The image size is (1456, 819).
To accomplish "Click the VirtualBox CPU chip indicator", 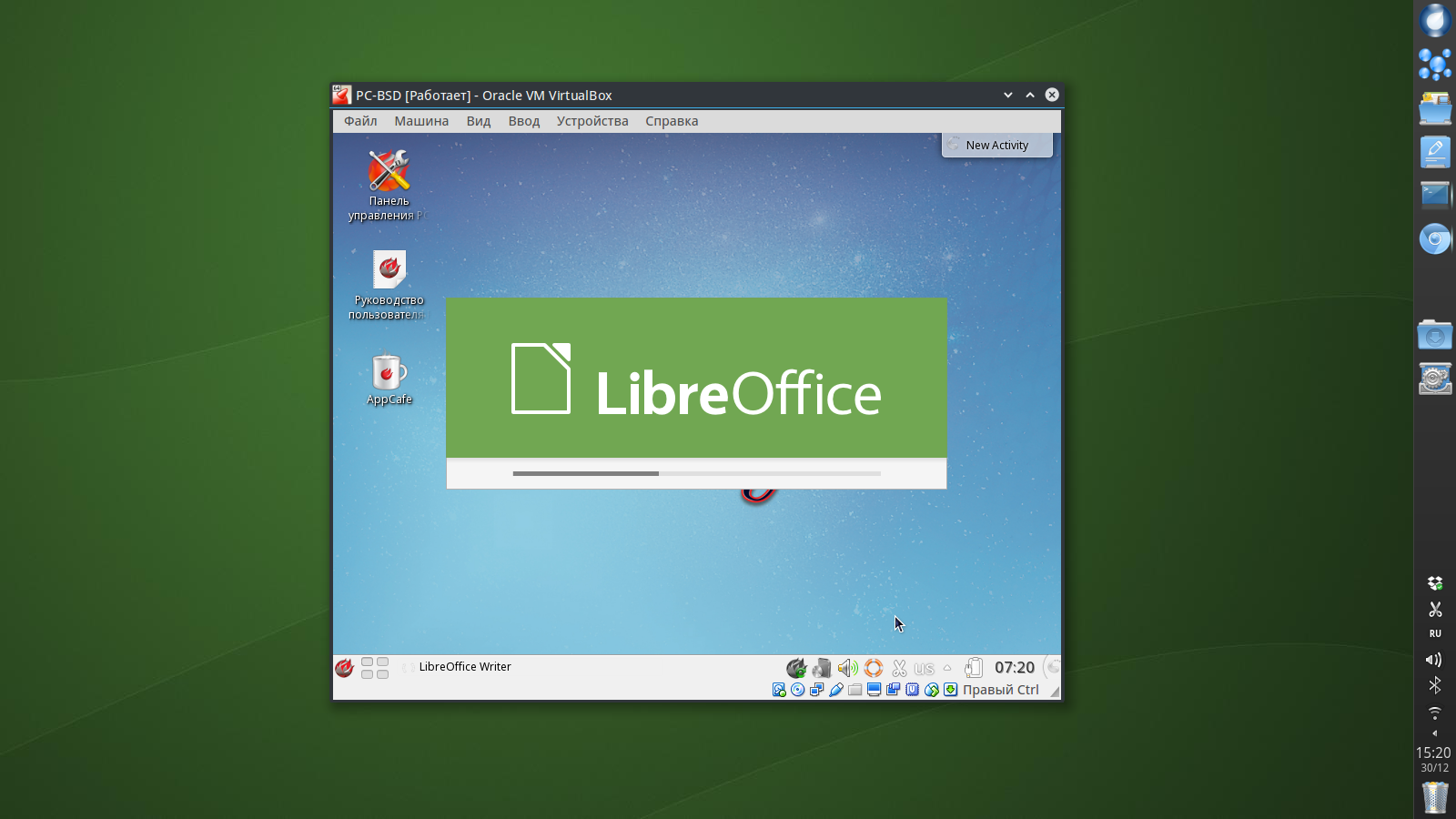I will [913, 690].
